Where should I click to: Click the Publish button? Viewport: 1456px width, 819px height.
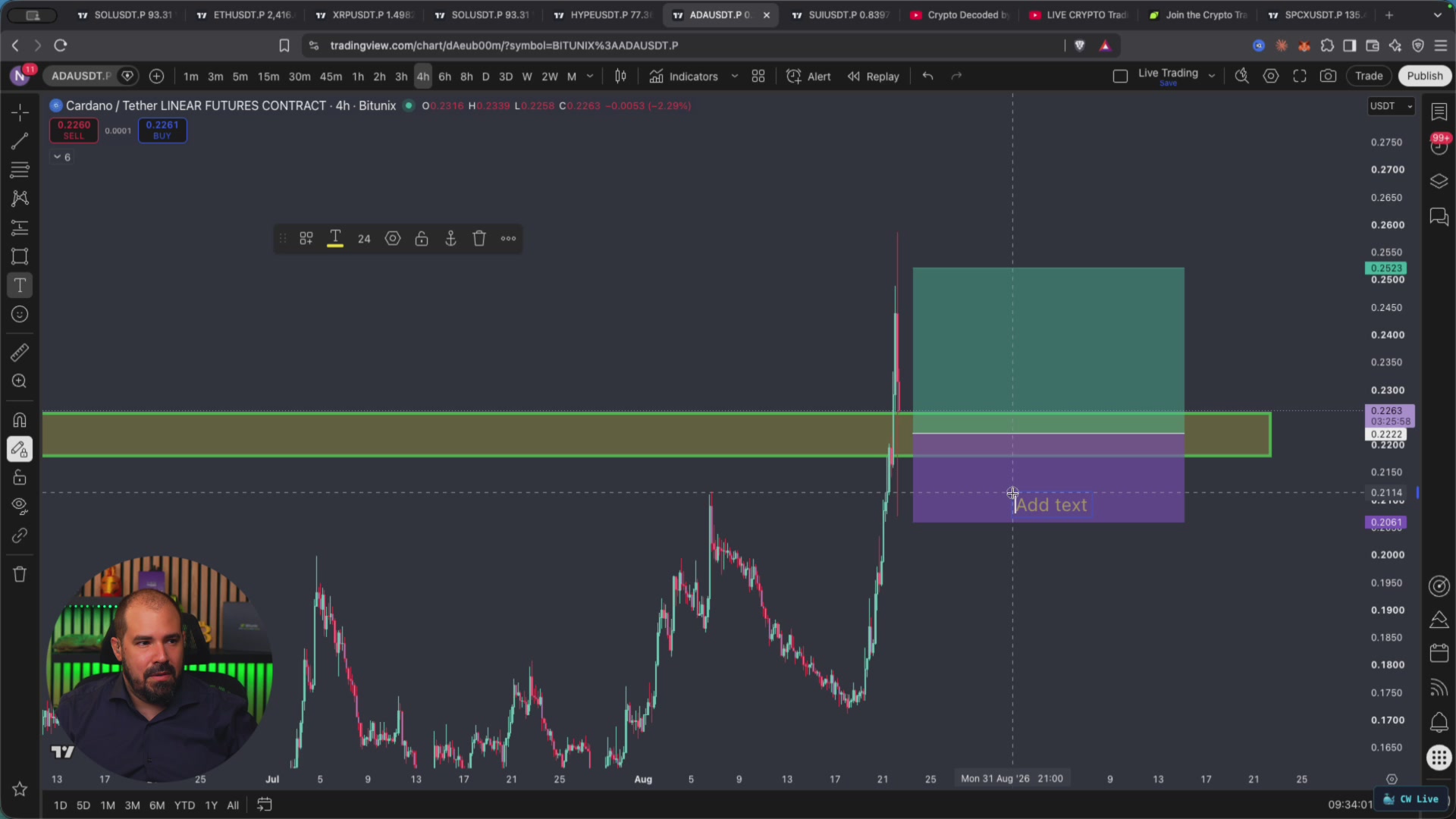click(1424, 76)
